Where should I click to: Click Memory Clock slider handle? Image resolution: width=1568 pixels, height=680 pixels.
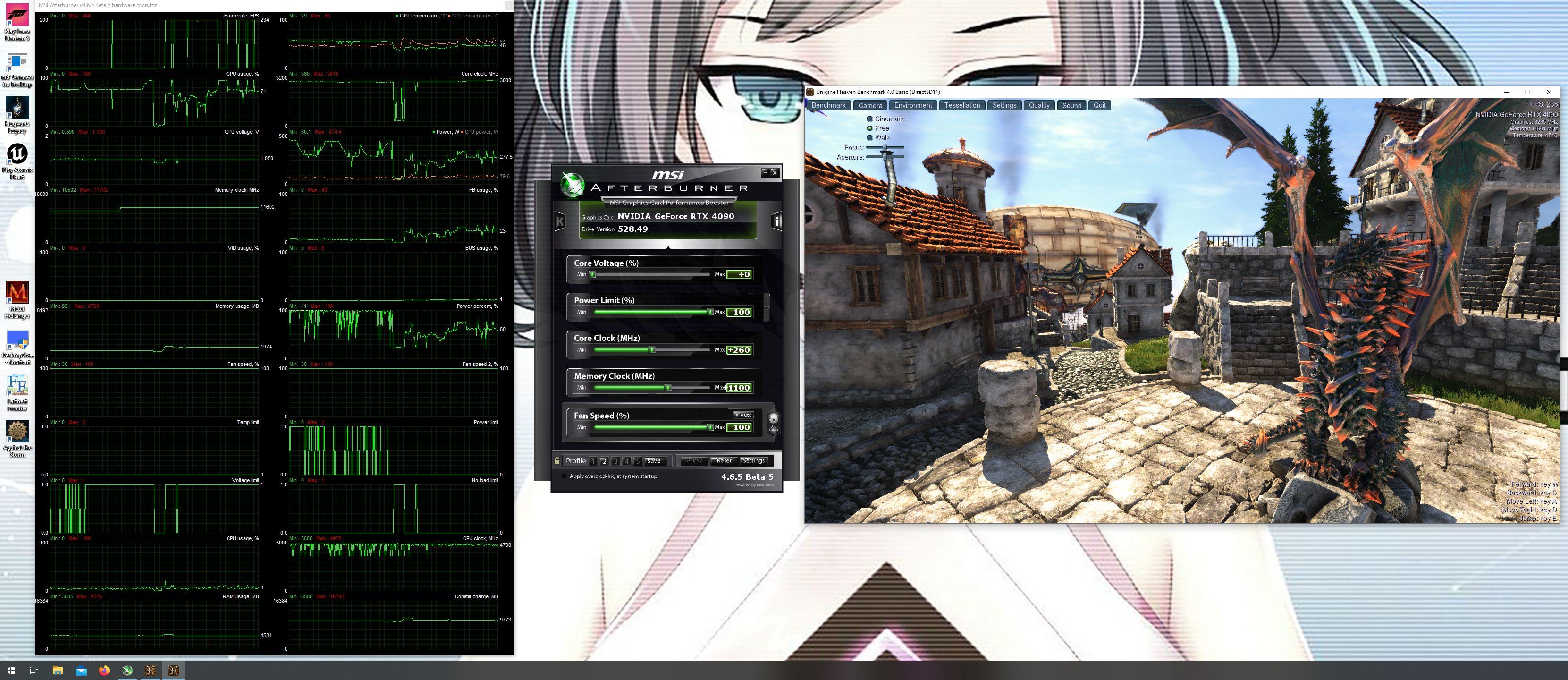point(668,388)
